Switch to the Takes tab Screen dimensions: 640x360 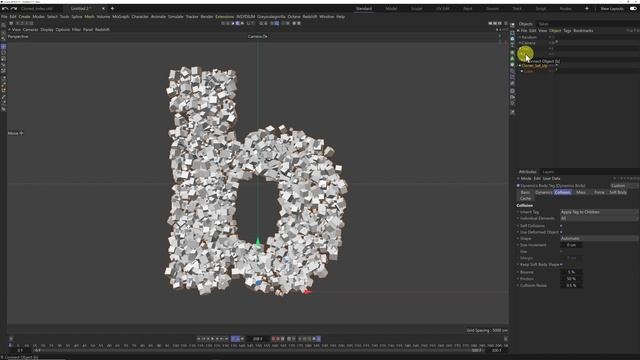(543, 24)
